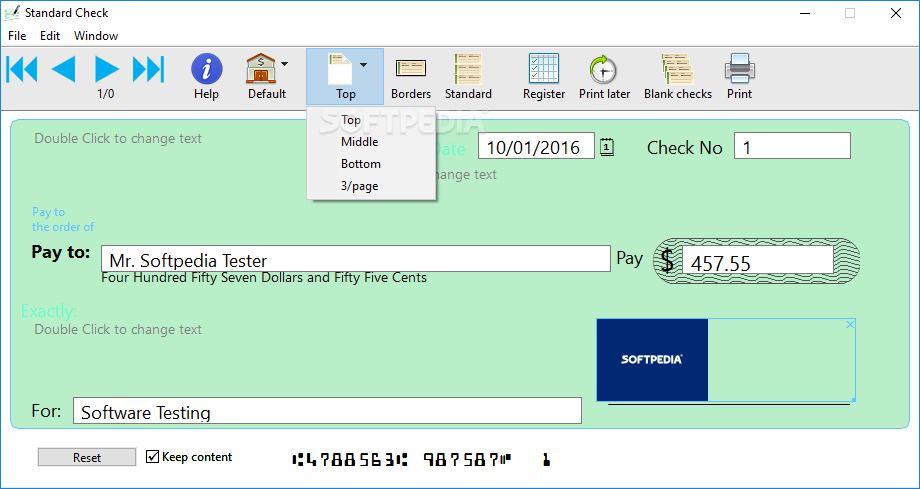This screenshot has width=920, height=489.
Task: Choose Top from position menu
Action: pos(371,120)
